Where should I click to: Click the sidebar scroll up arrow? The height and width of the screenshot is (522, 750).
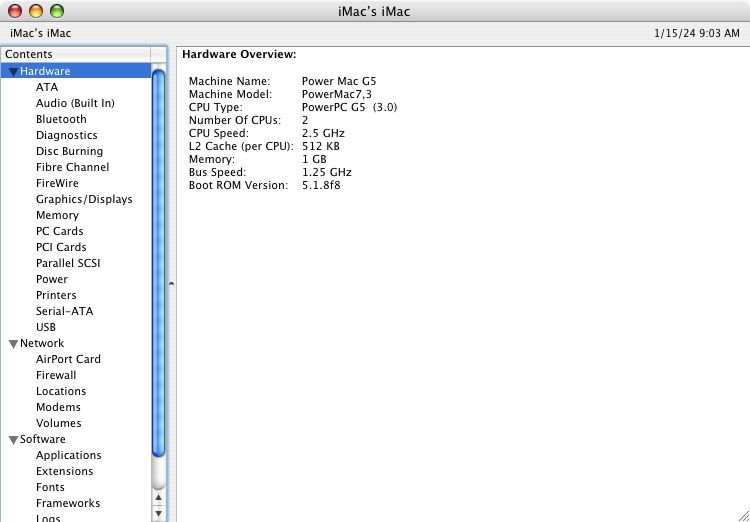(158, 496)
